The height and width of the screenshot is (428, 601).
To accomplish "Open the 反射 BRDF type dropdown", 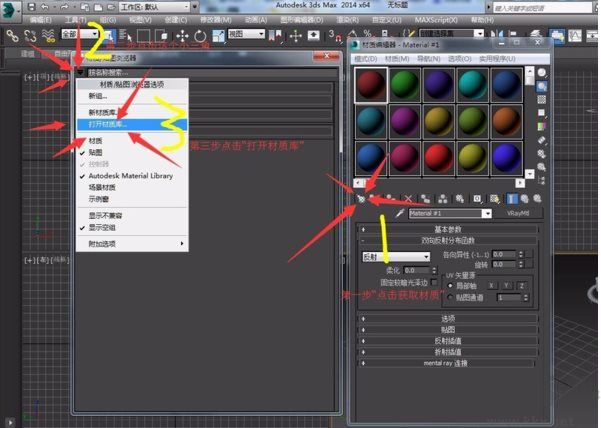I will click(x=396, y=257).
